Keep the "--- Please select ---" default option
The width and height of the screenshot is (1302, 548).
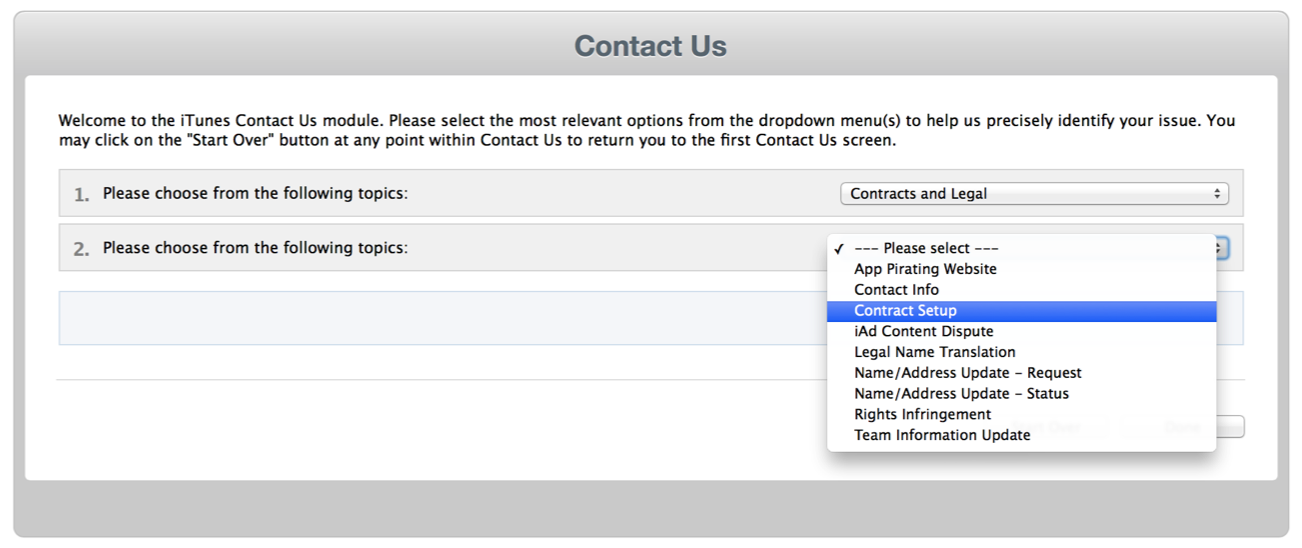pyautogui.click(x=926, y=248)
